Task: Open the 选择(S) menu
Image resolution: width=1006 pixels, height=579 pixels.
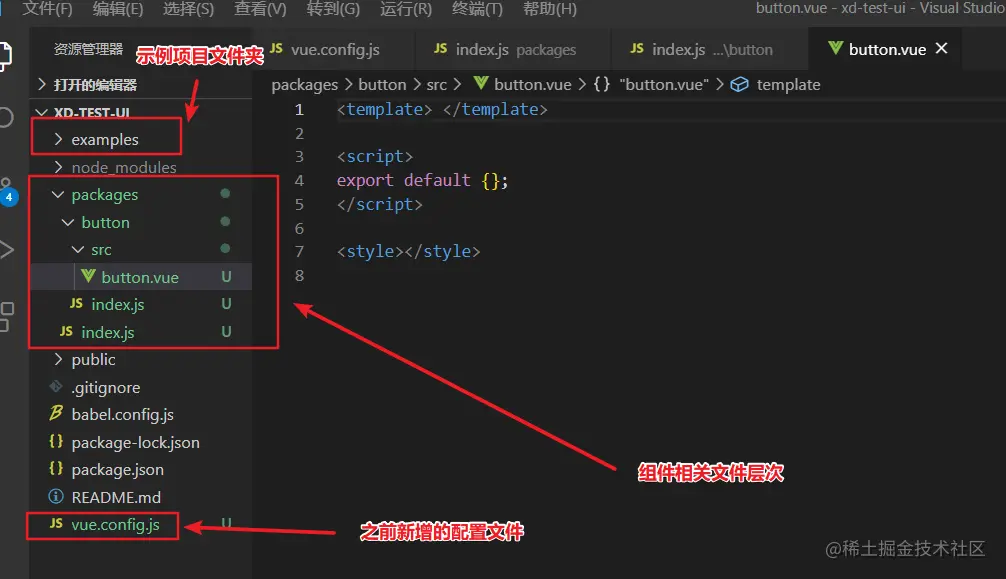Action: [x=188, y=9]
